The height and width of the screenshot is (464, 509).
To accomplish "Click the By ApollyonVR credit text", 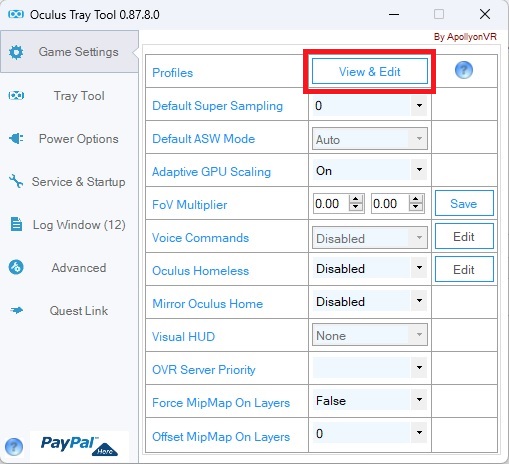I will (x=465, y=37).
